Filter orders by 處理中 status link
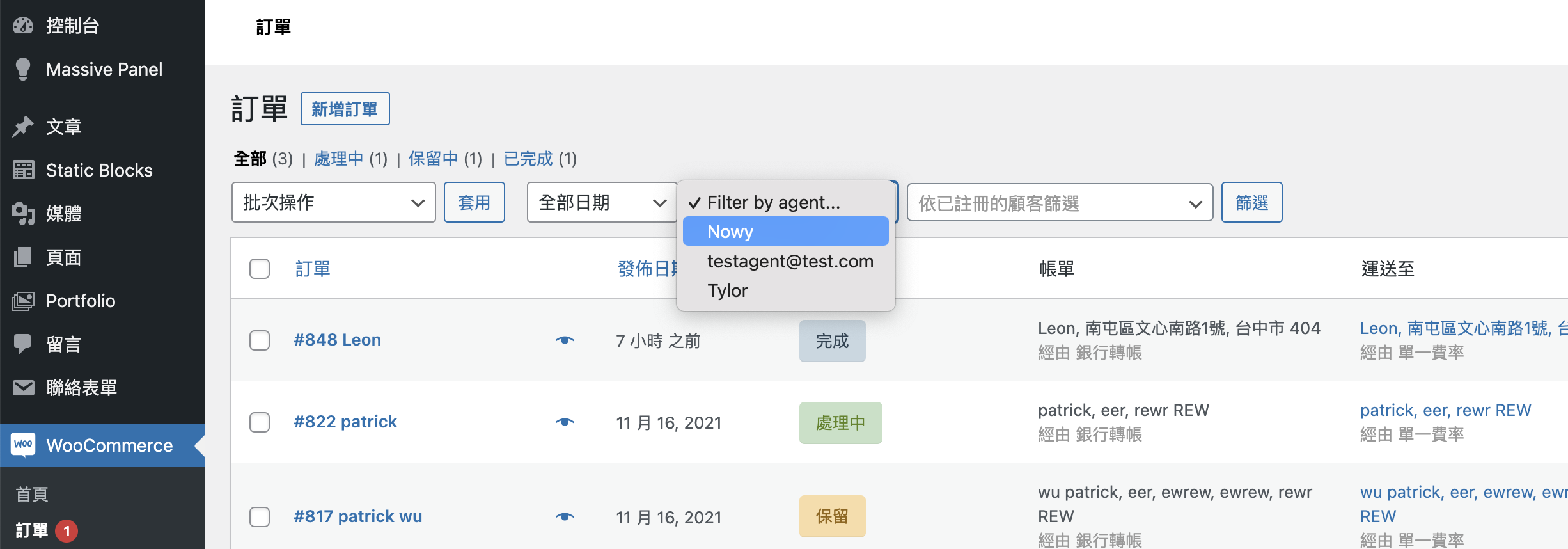 [338, 159]
